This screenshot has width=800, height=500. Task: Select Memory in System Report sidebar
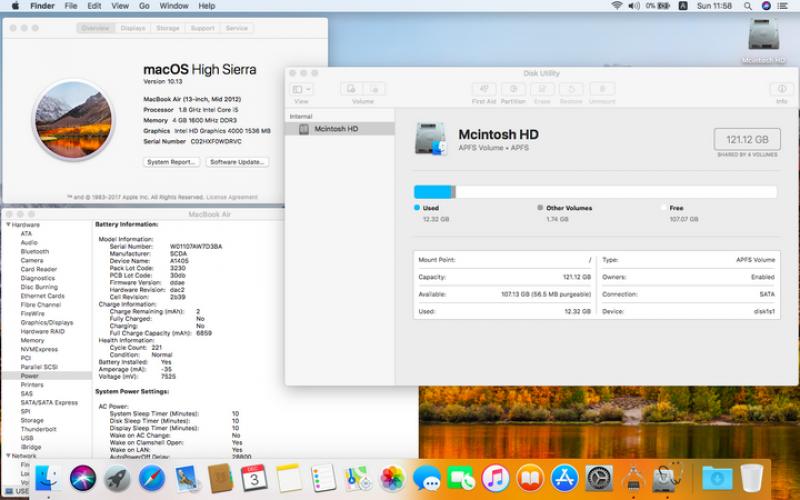point(32,340)
